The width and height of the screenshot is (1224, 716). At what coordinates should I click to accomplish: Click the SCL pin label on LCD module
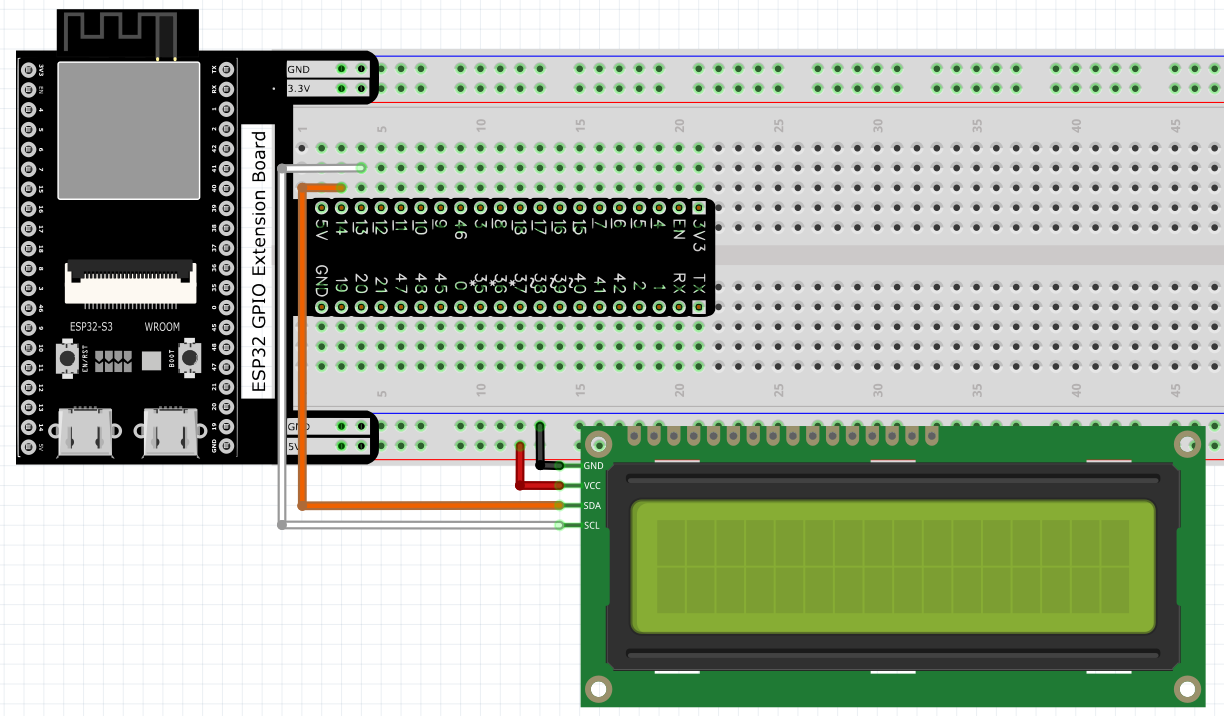tap(592, 526)
